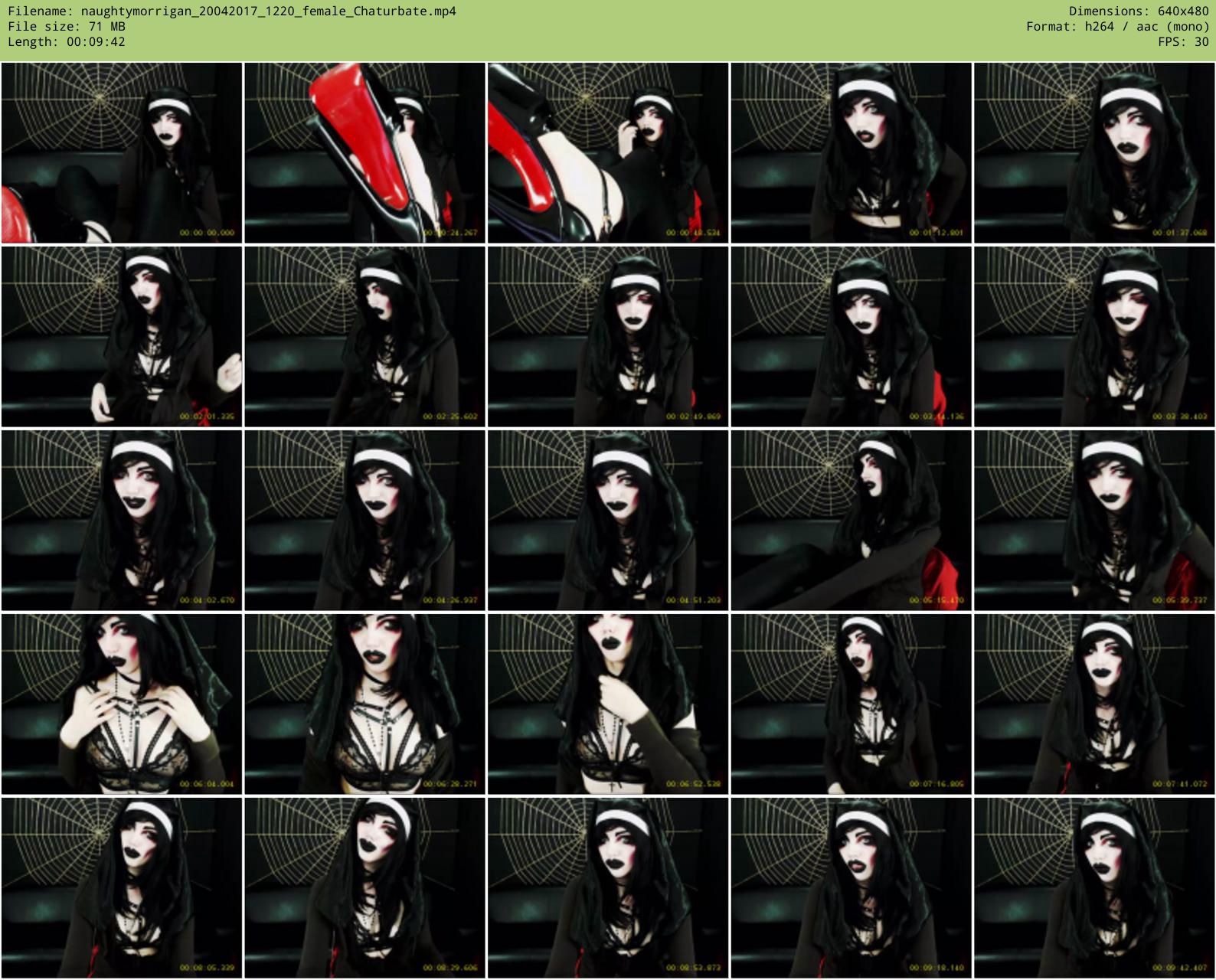Open the thumbnail stamped 00:00:00.000

pyautogui.click(x=122, y=152)
